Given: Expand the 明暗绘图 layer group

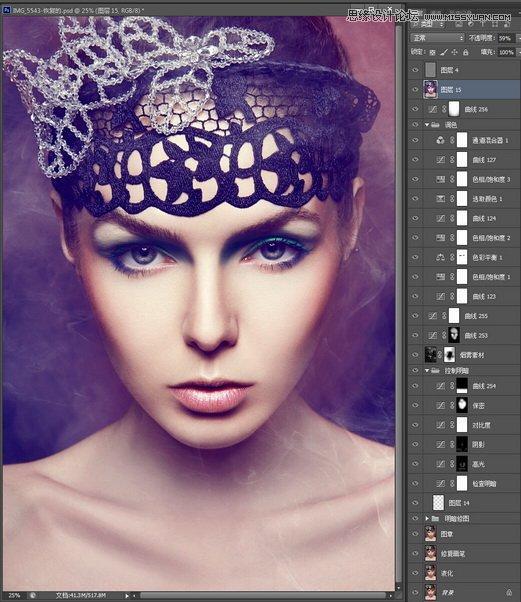Looking at the screenshot, I should point(427,518).
